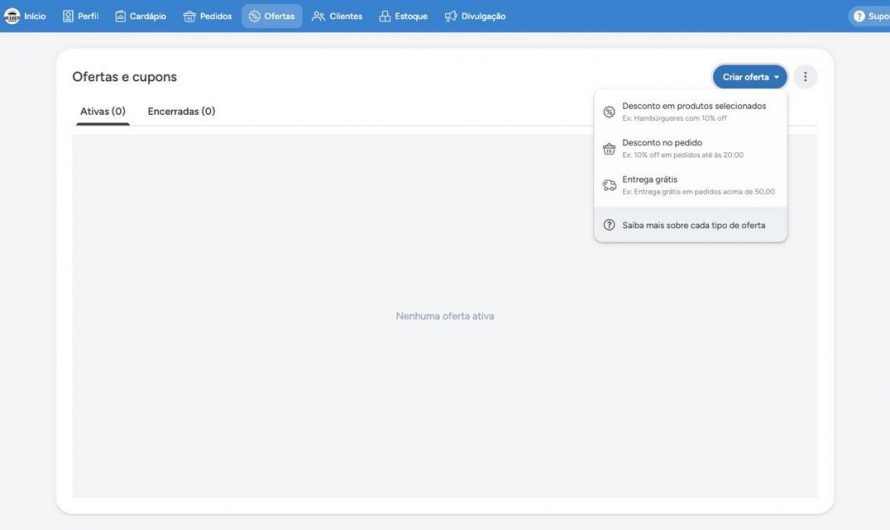Click the Ofertas percent badge icon
This screenshot has width=890, height=530.
[x=254, y=16]
